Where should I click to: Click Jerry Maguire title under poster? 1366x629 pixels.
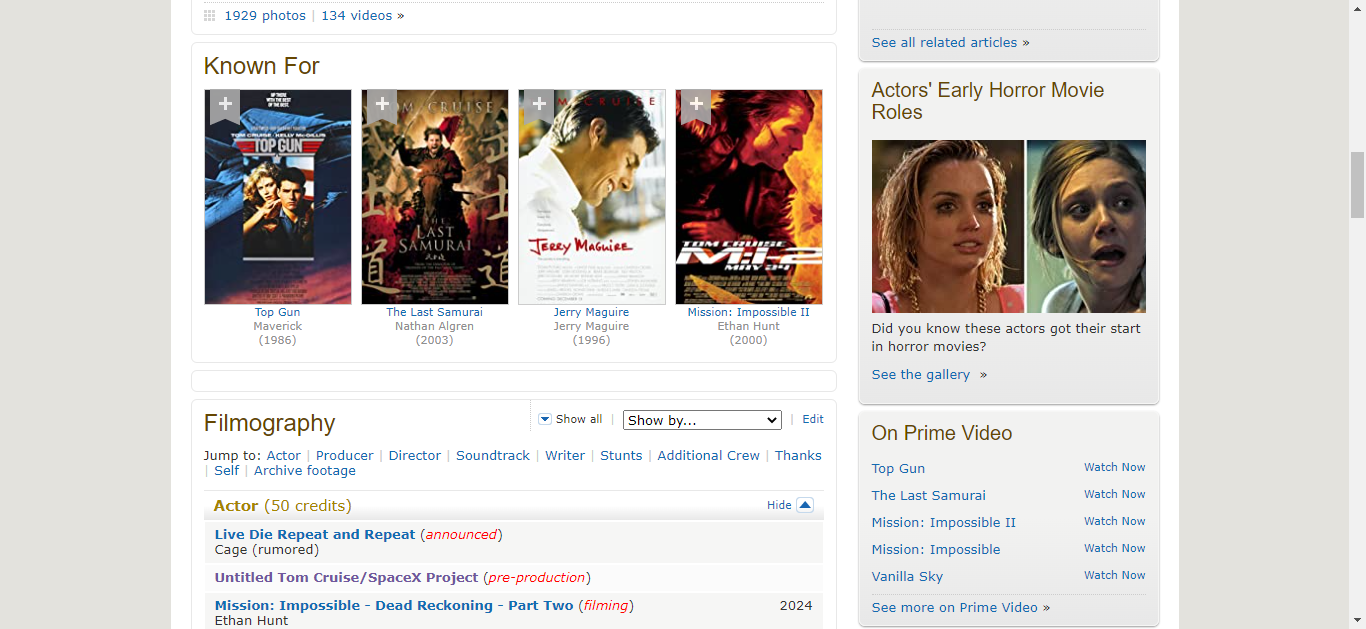click(x=591, y=312)
